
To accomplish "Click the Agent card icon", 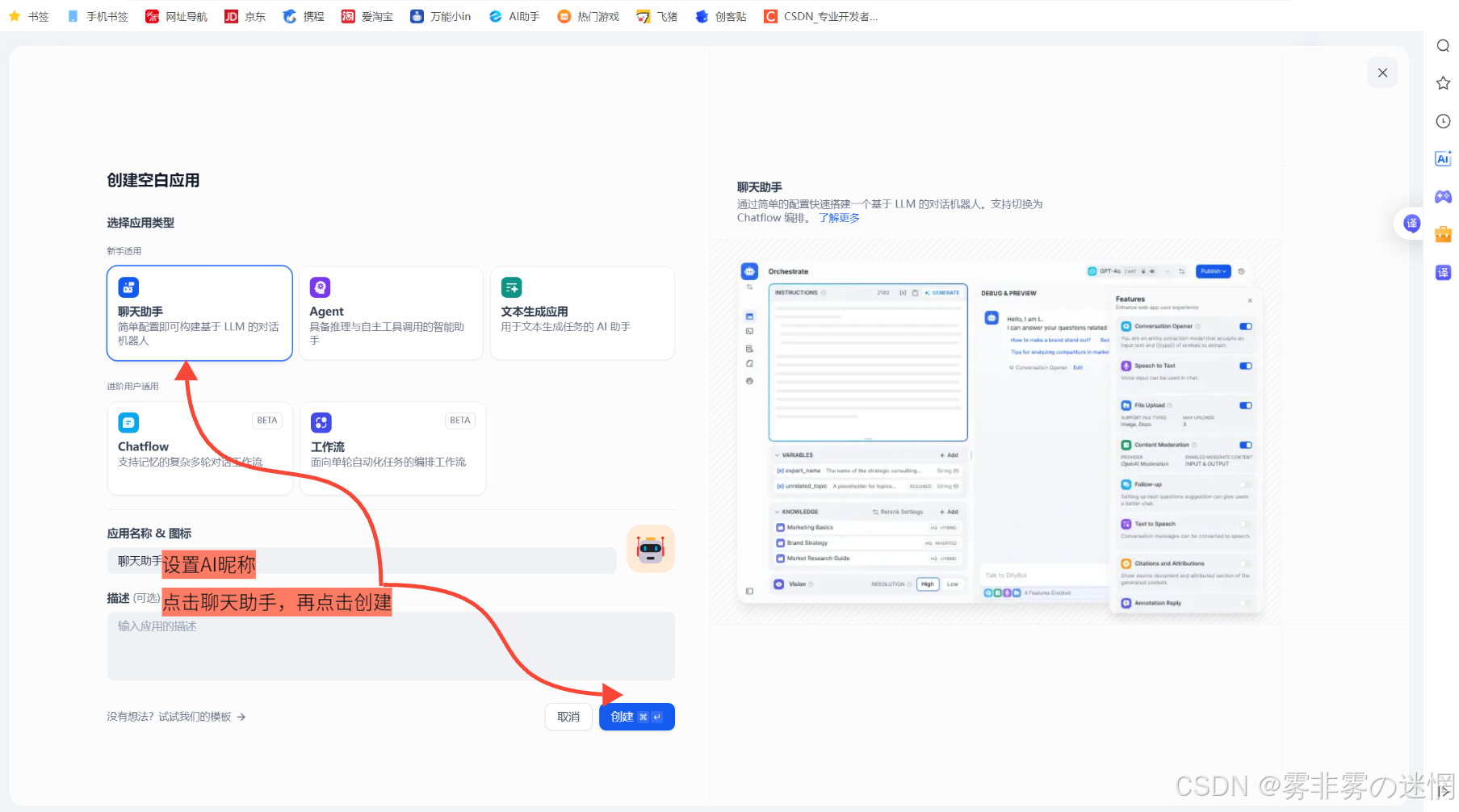I will [321, 287].
